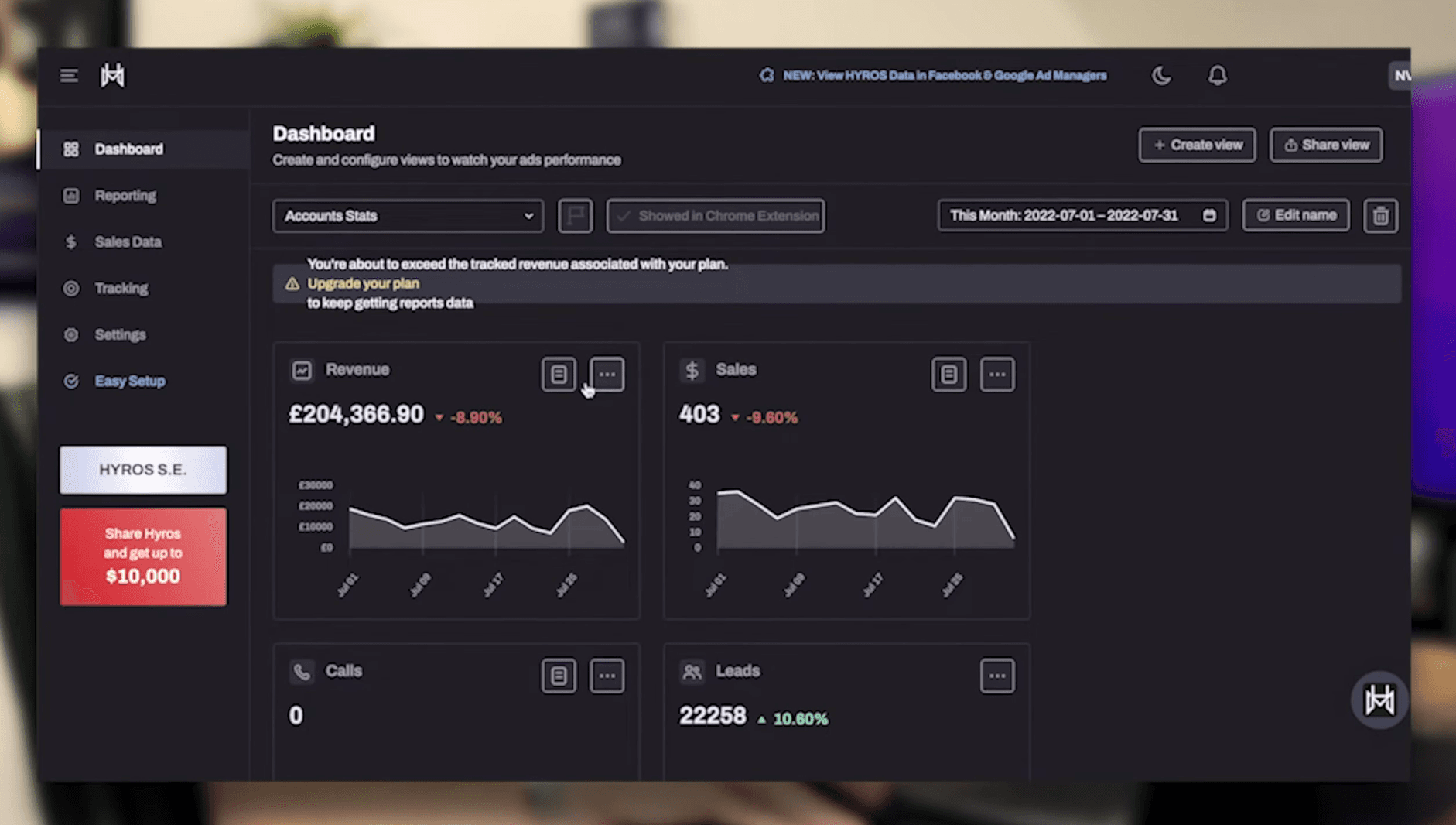The height and width of the screenshot is (825, 1456).
Task: Open Leads card more options
Action: tap(997, 676)
